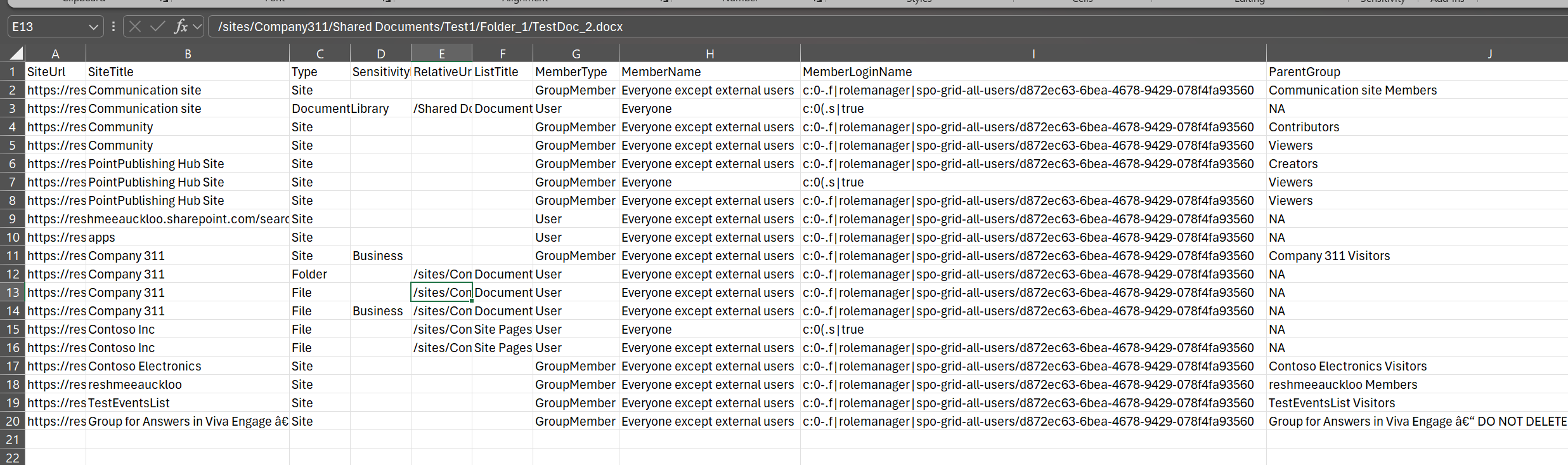Select row 13 header

(x=12, y=292)
